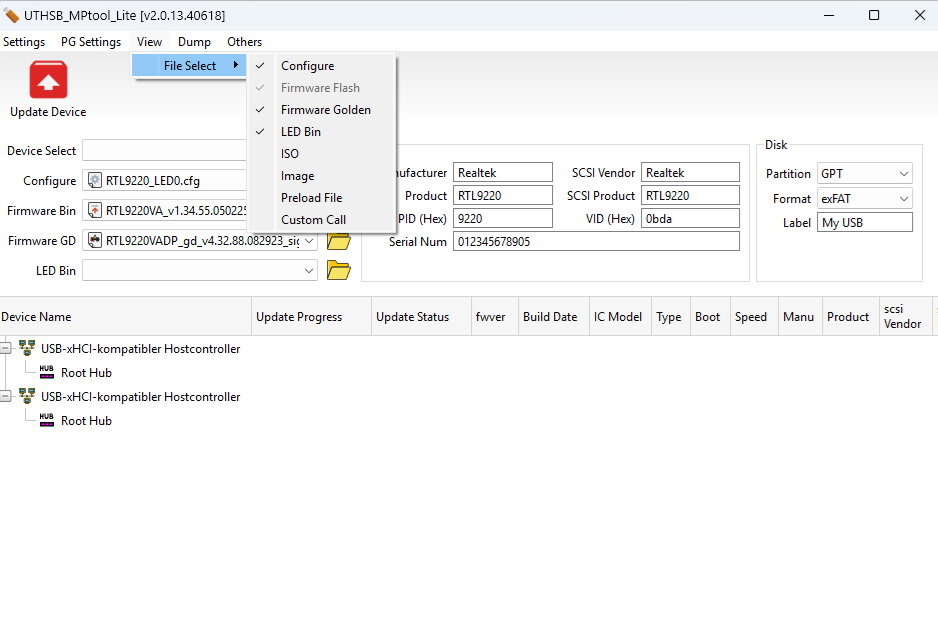Click the red Update Device icon
Image resolution: width=938 pixels, height=620 pixels.
(x=48, y=79)
